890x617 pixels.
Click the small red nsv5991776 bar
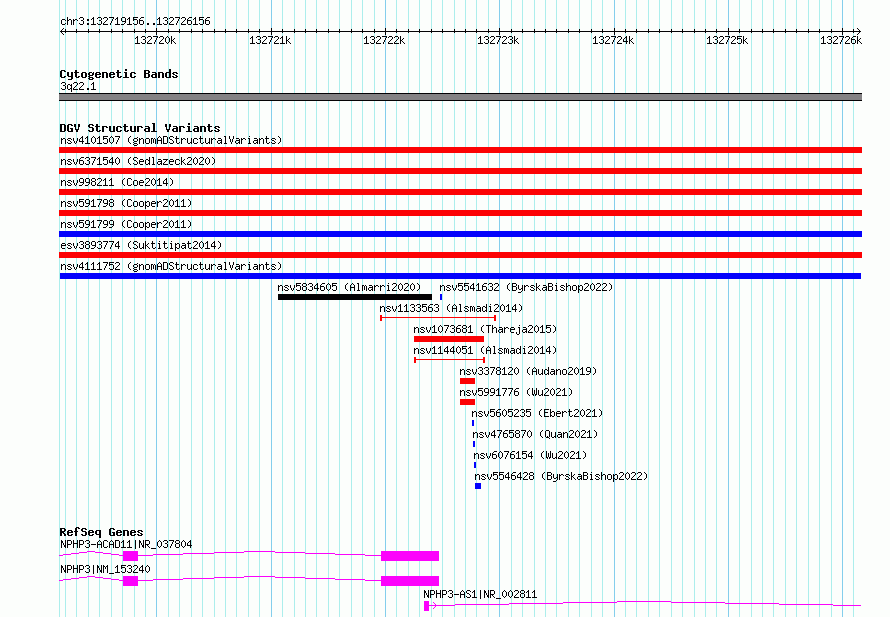(x=467, y=402)
